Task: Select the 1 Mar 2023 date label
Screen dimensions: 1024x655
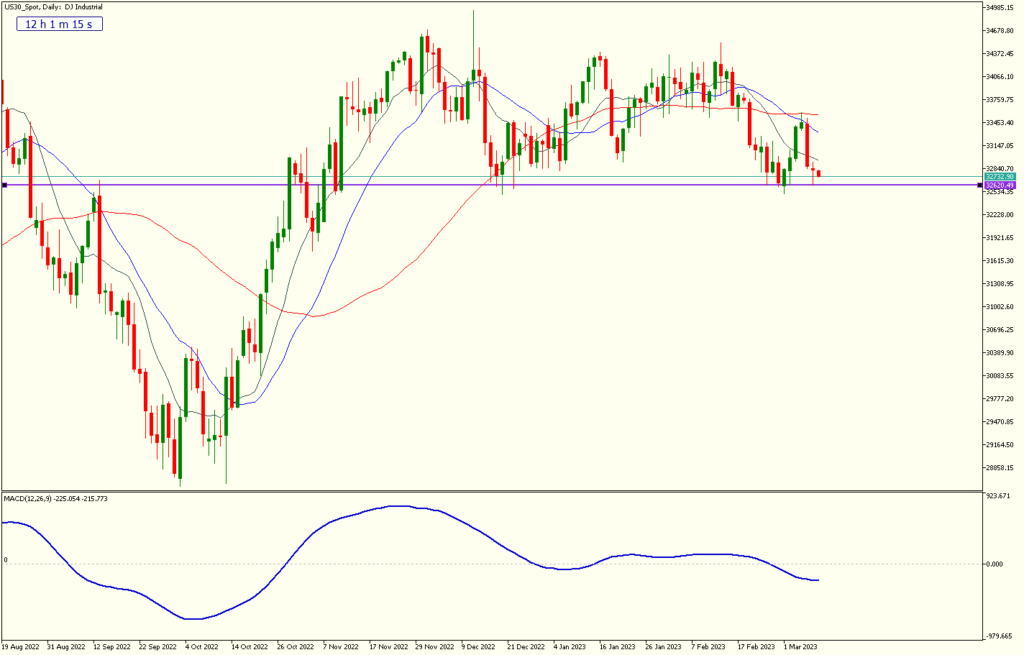Action: coord(800,648)
